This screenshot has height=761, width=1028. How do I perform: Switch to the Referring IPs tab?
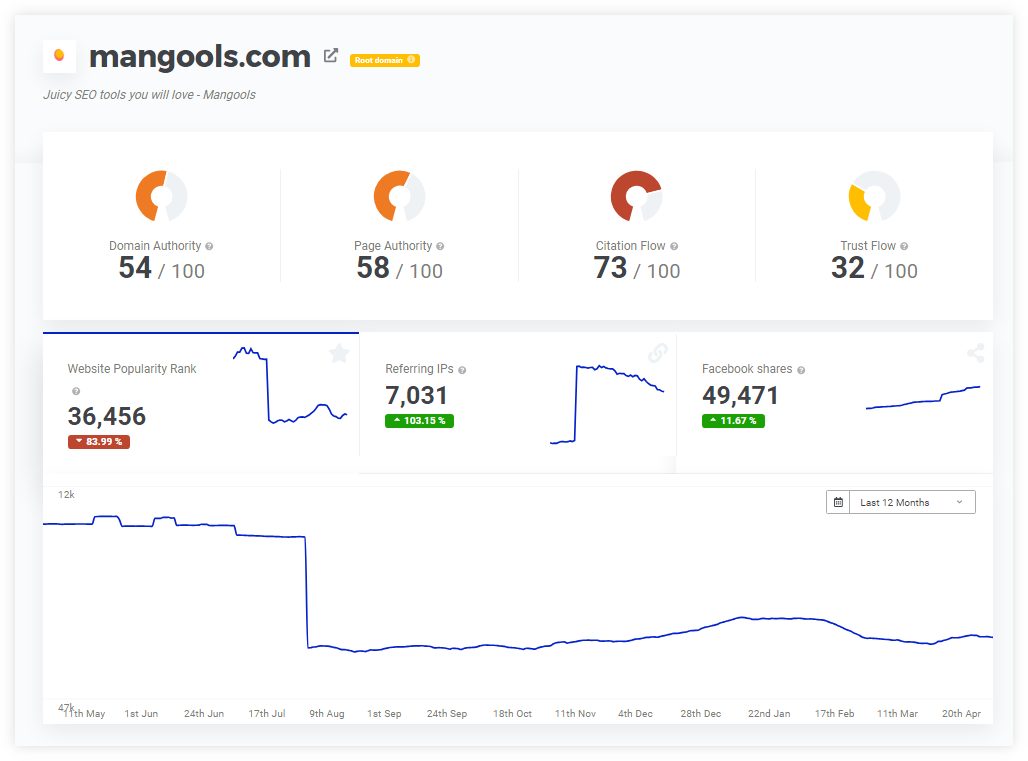517,402
